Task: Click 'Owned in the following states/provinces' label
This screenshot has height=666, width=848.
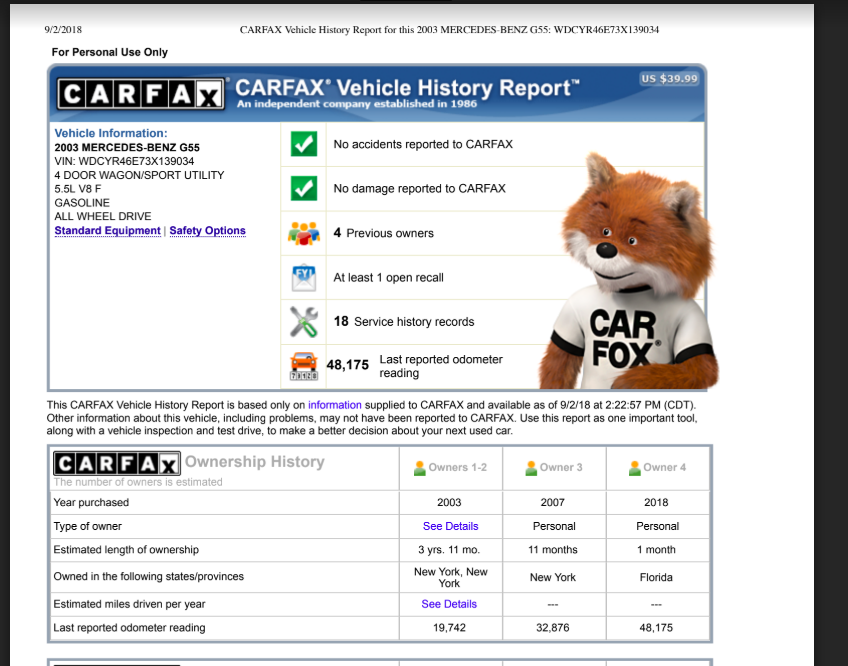Action: pos(148,576)
